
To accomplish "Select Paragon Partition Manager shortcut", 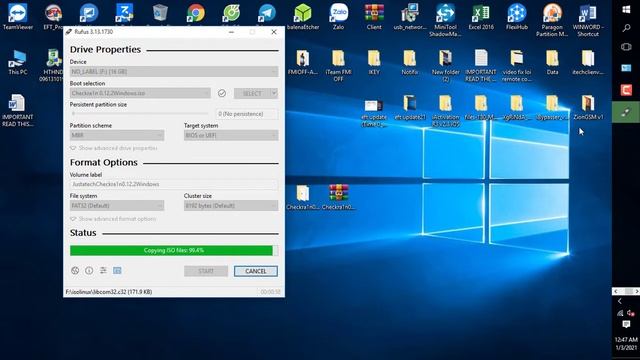I will (x=552, y=20).
